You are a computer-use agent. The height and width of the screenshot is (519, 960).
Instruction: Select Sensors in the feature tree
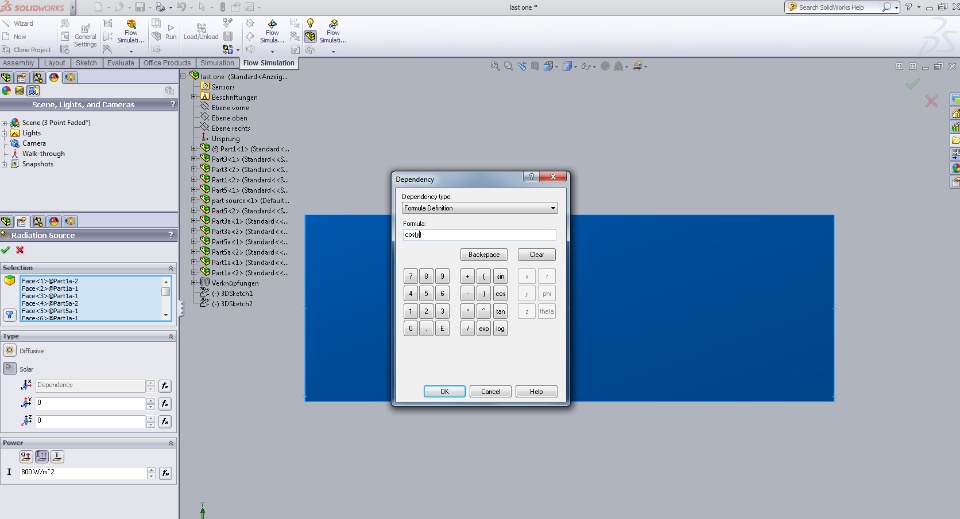[223, 87]
